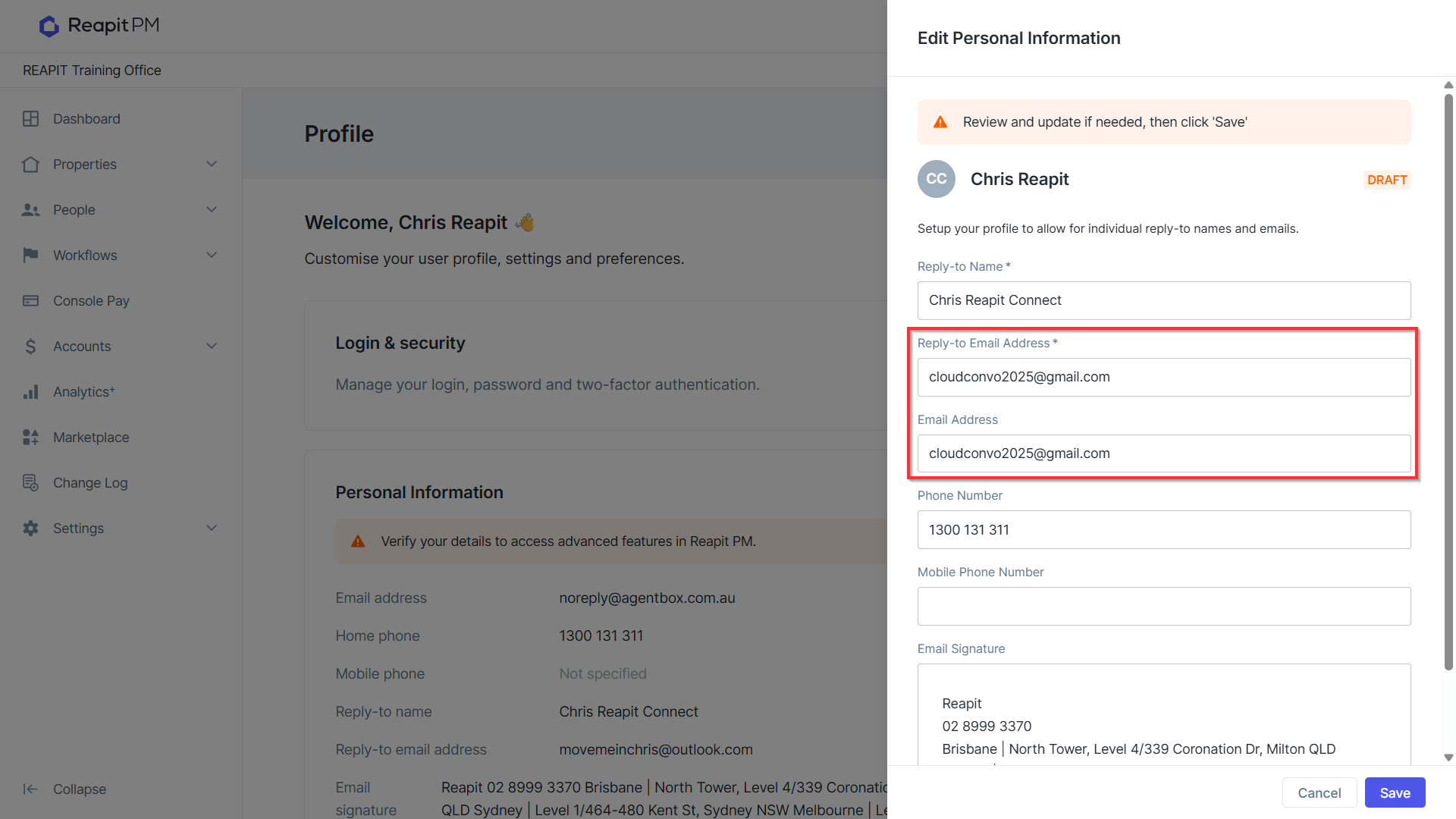Save the personal information changes
Image resolution: width=1456 pixels, height=819 pixels.
[1395, 792]
